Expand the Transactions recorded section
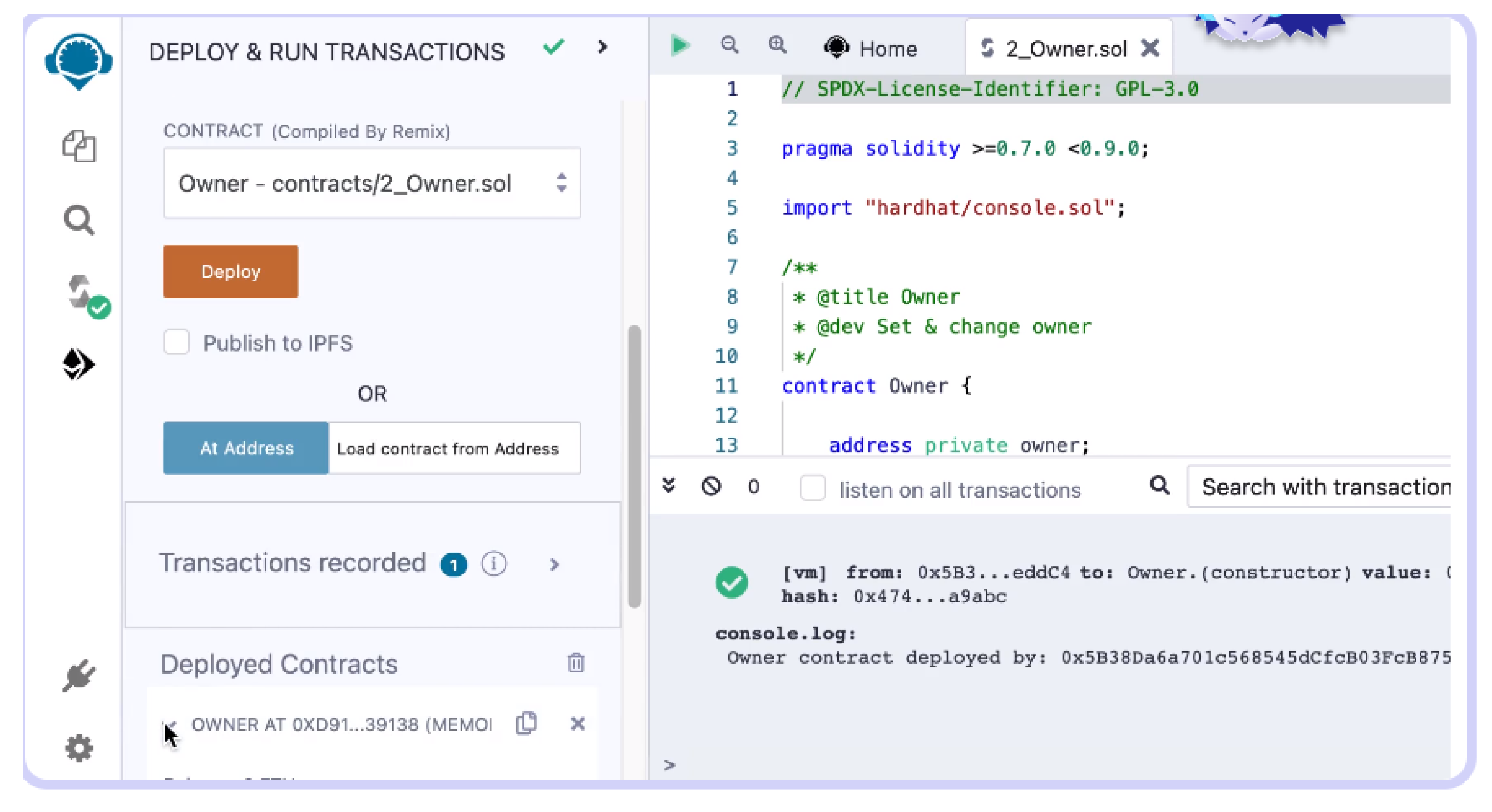Viewport: 1492px width, 812px height. [x=554, y=564]
